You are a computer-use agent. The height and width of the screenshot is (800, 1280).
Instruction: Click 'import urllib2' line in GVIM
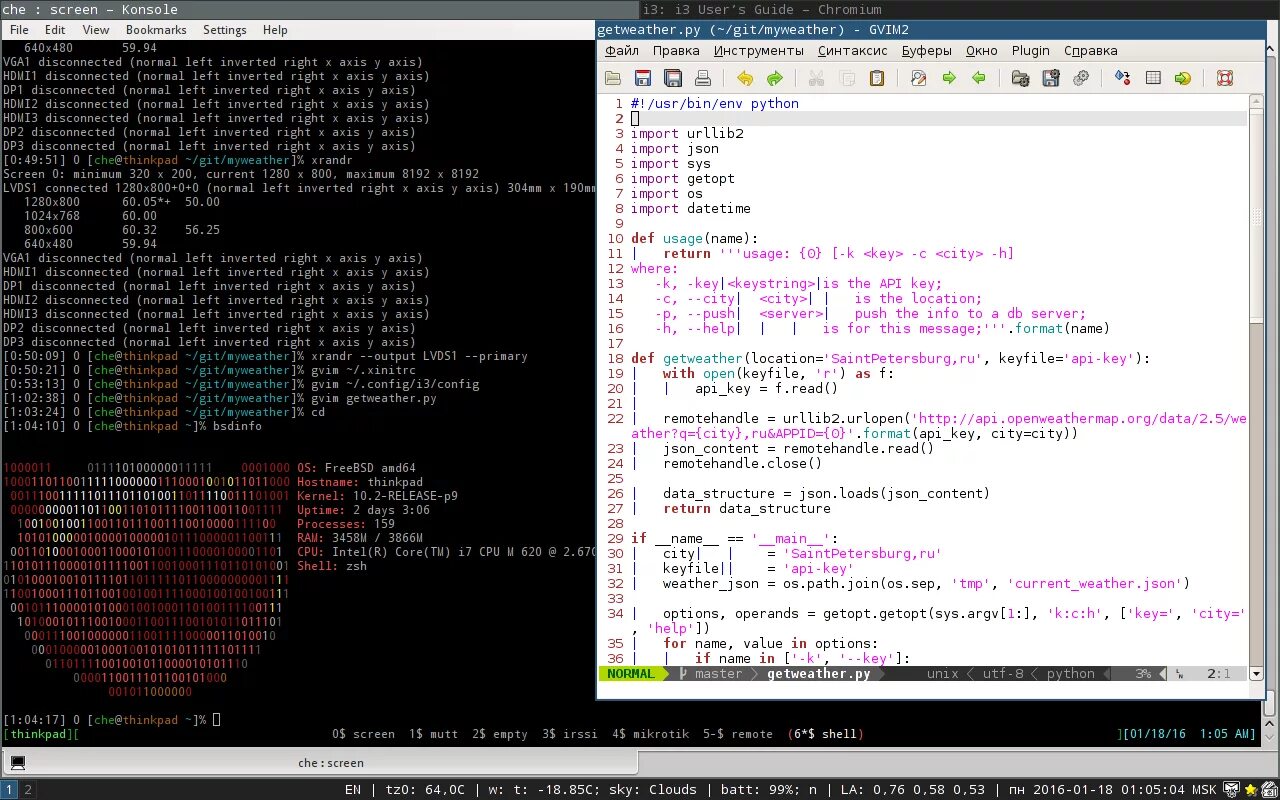(x=687, y=134)
